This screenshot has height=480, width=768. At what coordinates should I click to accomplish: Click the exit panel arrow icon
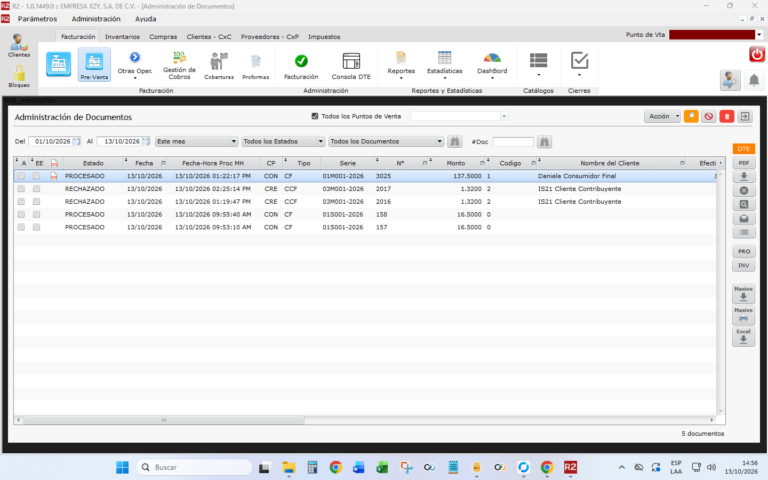click(x=745, y=117)
